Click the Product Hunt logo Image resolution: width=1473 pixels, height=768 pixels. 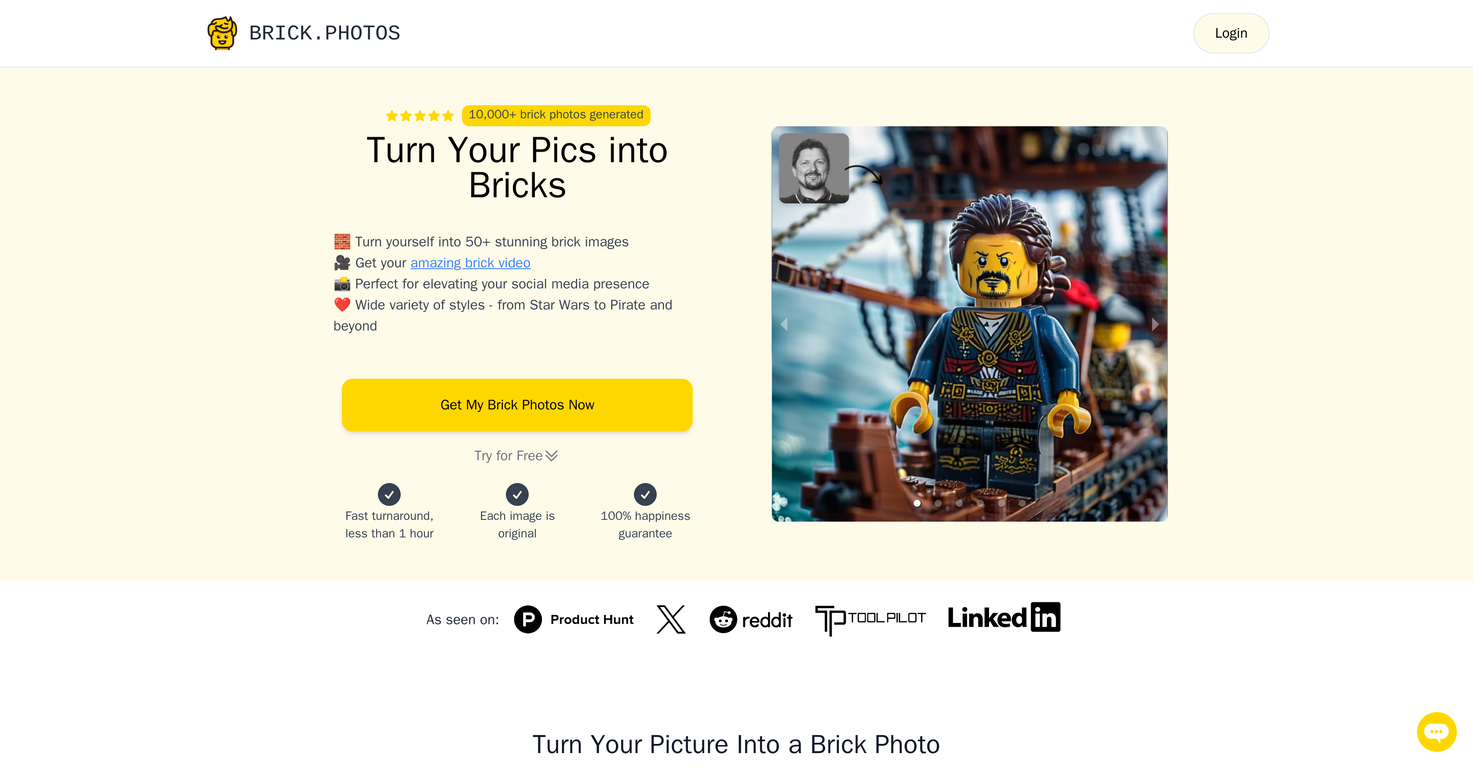pyautogui.click(x=574, y=620)
